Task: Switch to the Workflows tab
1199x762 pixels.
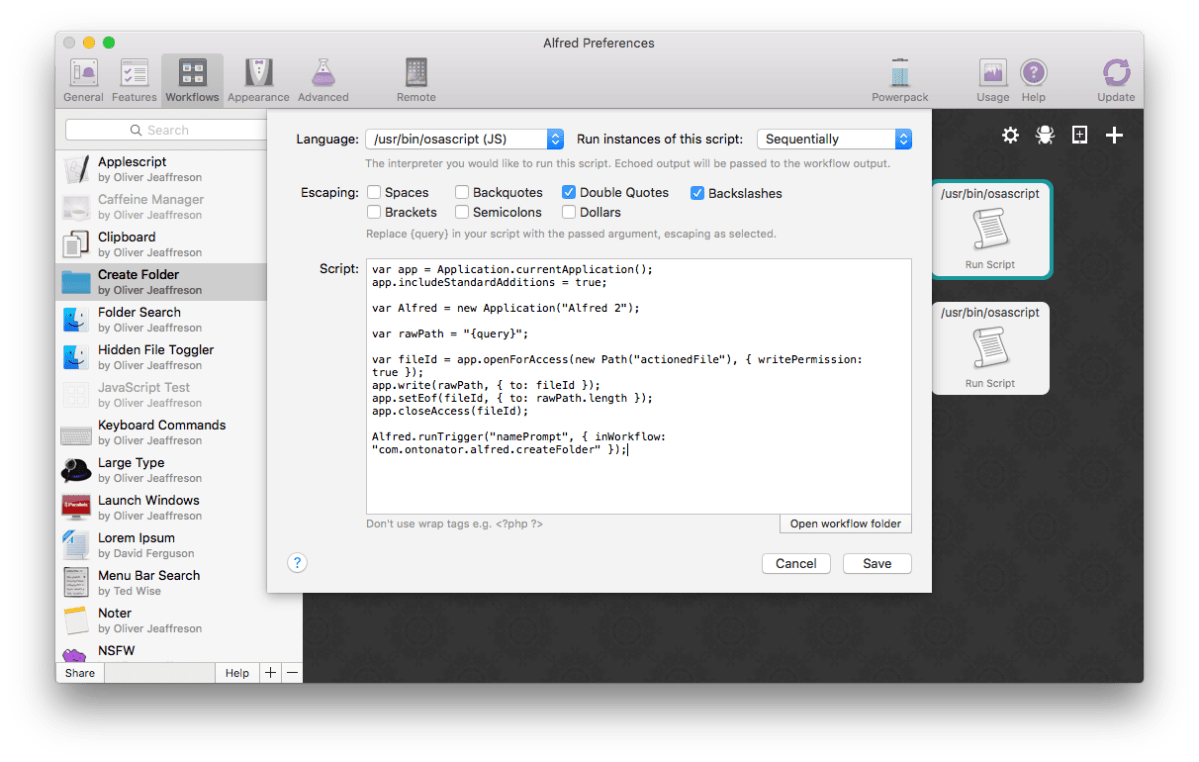Action: 192,80
